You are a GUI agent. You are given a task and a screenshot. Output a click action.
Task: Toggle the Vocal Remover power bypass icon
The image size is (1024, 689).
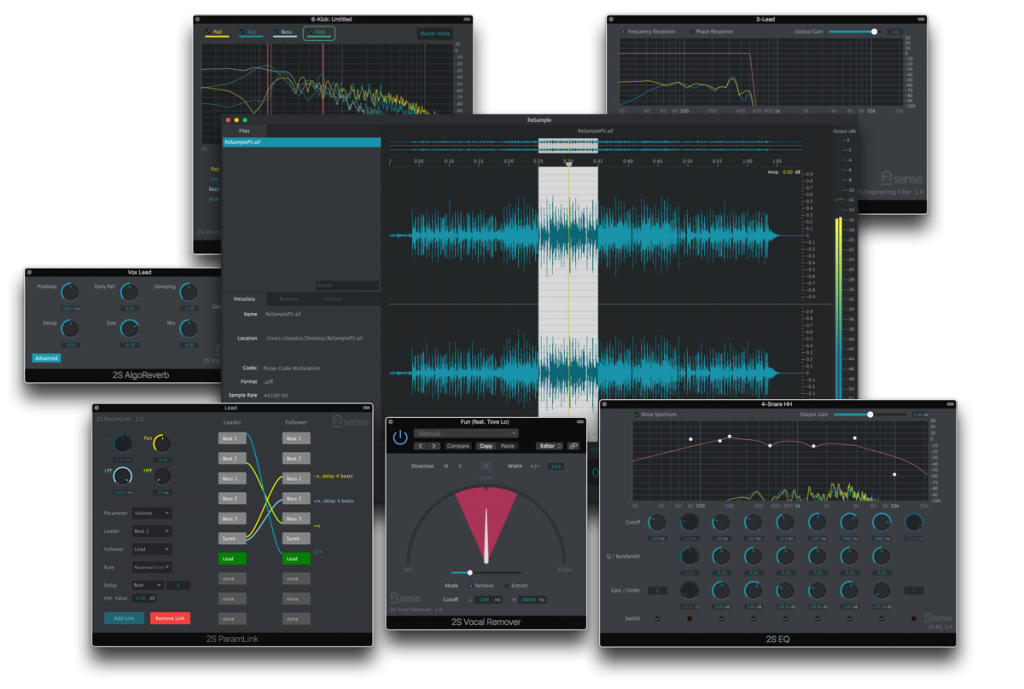coord(400,438)
